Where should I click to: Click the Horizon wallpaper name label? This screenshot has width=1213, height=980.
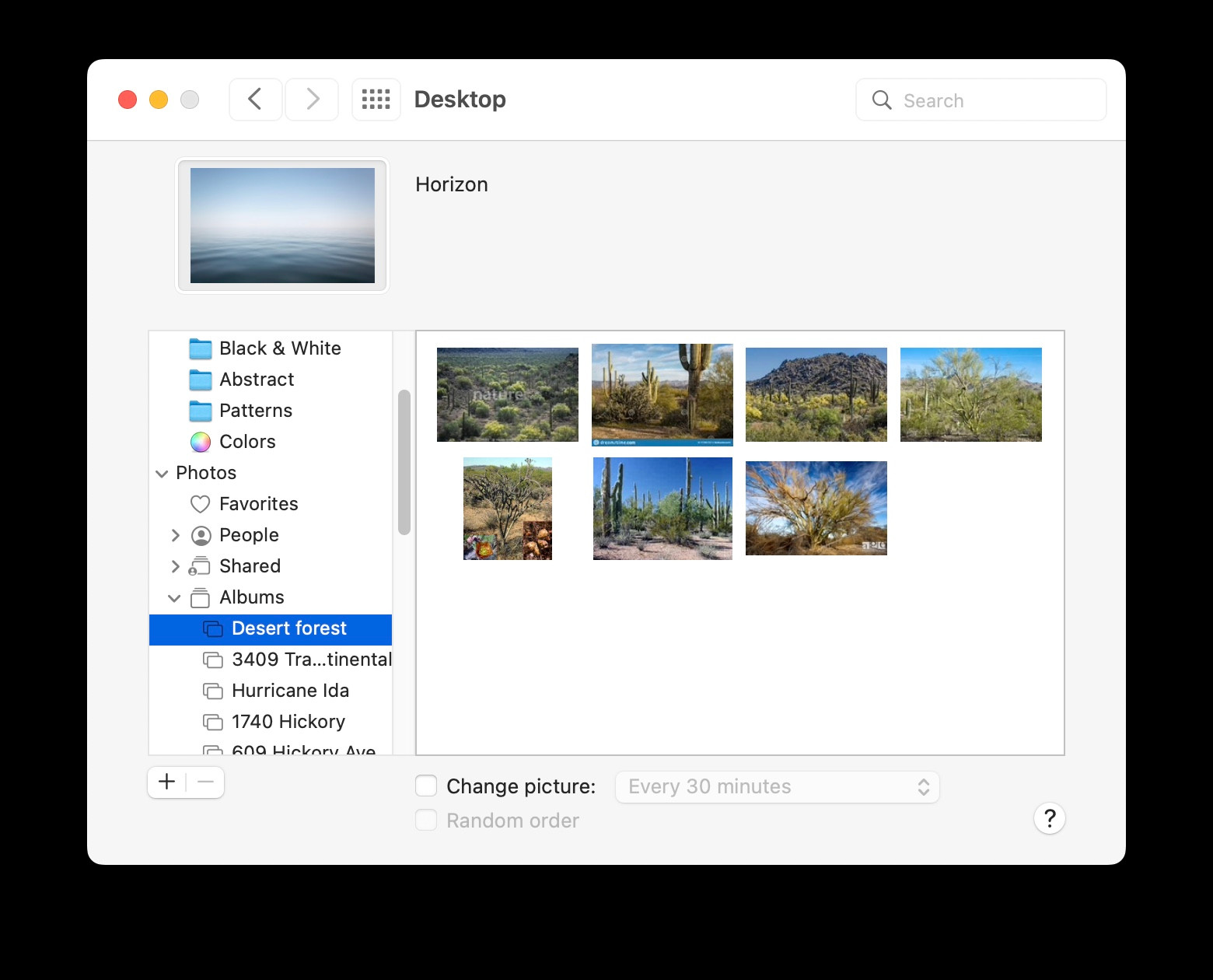point(452,184)
